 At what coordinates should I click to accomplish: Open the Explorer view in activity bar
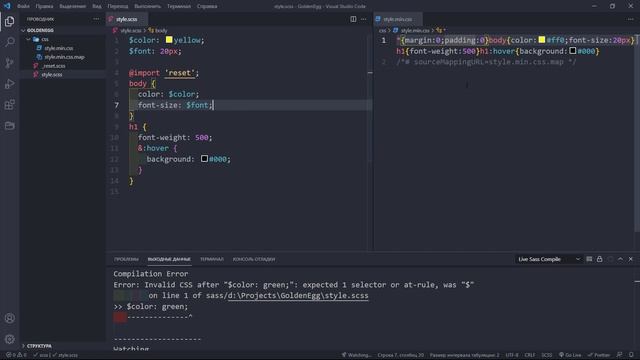9,21
